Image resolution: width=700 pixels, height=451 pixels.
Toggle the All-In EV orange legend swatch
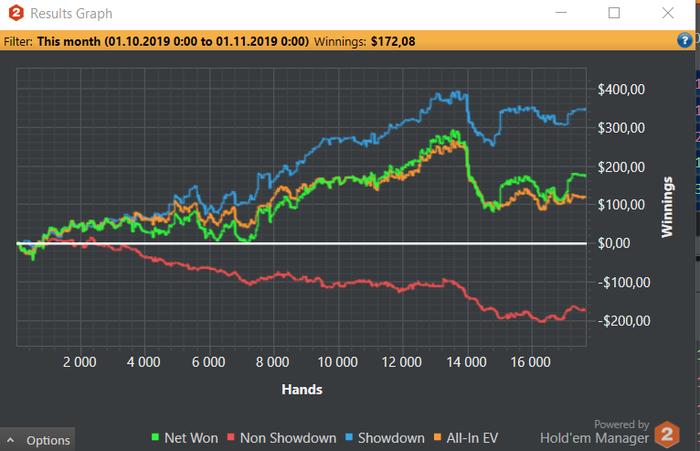click(438, 437)
